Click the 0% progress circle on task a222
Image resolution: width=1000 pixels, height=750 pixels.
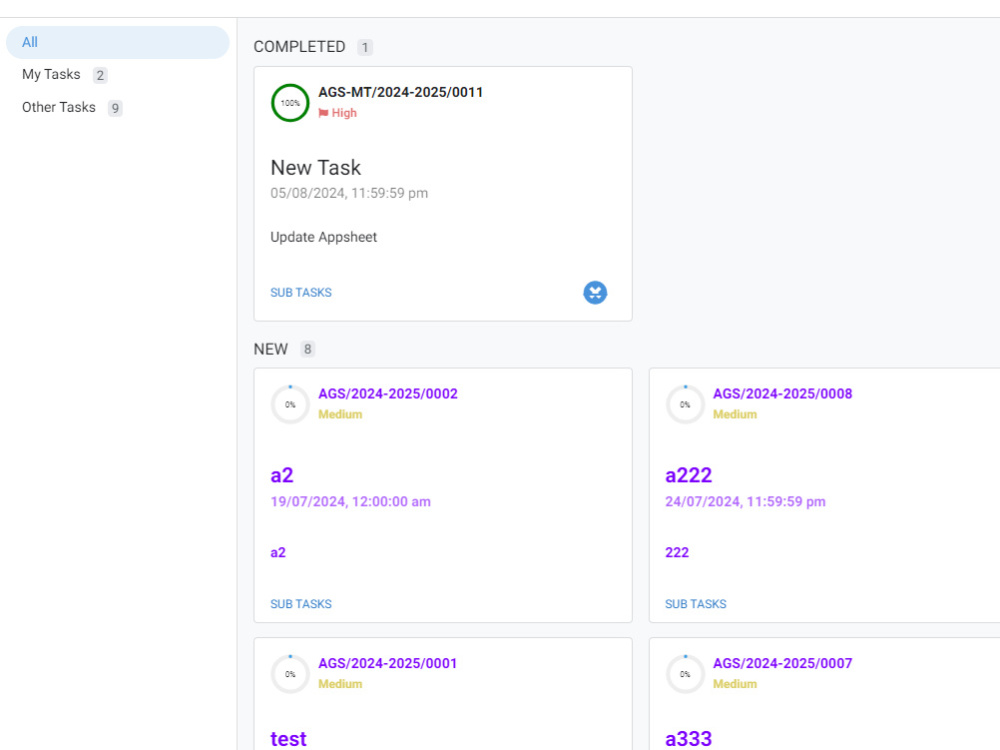click(x=684, y=404)
